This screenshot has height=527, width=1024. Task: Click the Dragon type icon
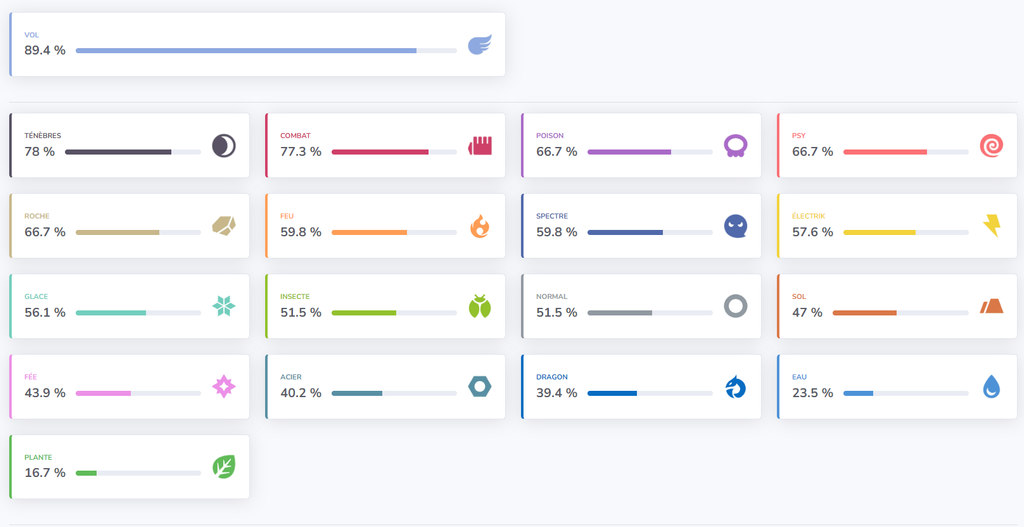point(735,387)
